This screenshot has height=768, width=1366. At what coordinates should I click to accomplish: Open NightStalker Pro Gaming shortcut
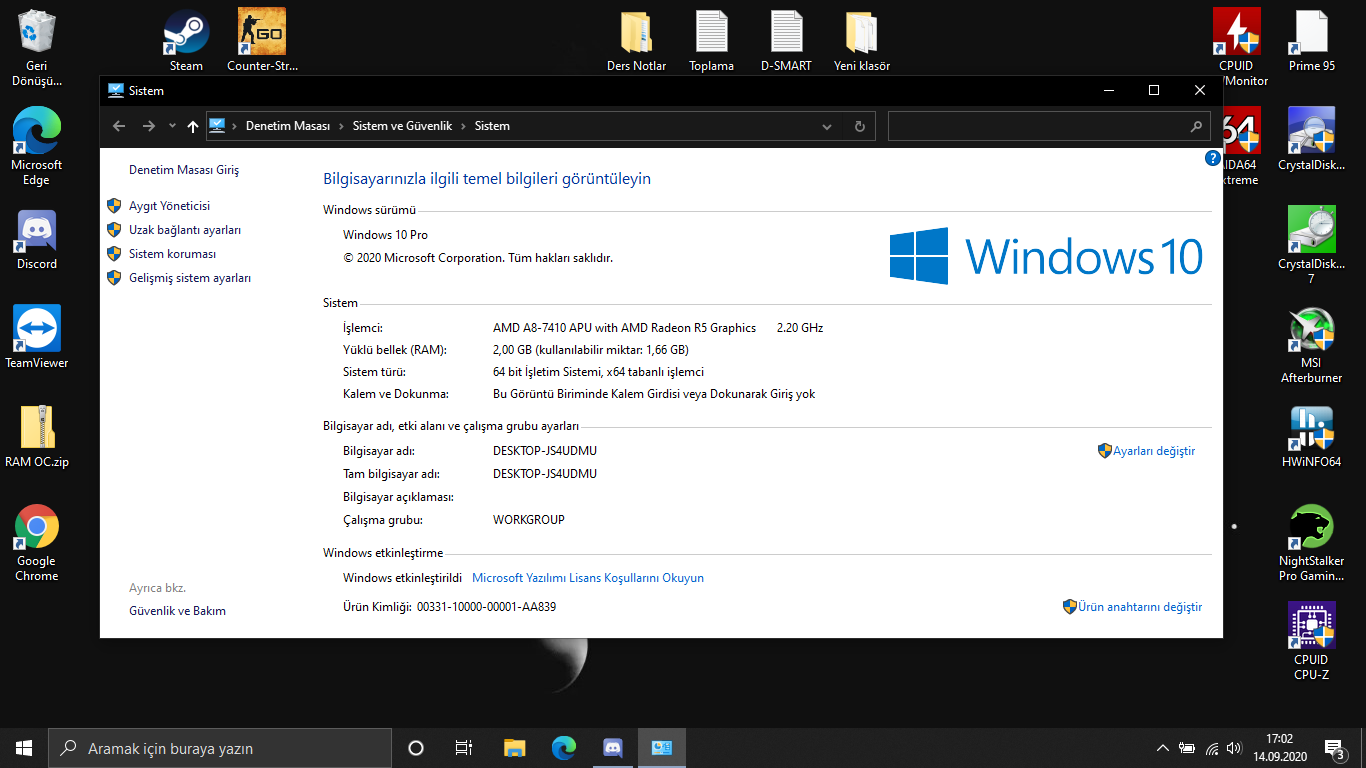pyautogui.click(x=1311, y=543)
